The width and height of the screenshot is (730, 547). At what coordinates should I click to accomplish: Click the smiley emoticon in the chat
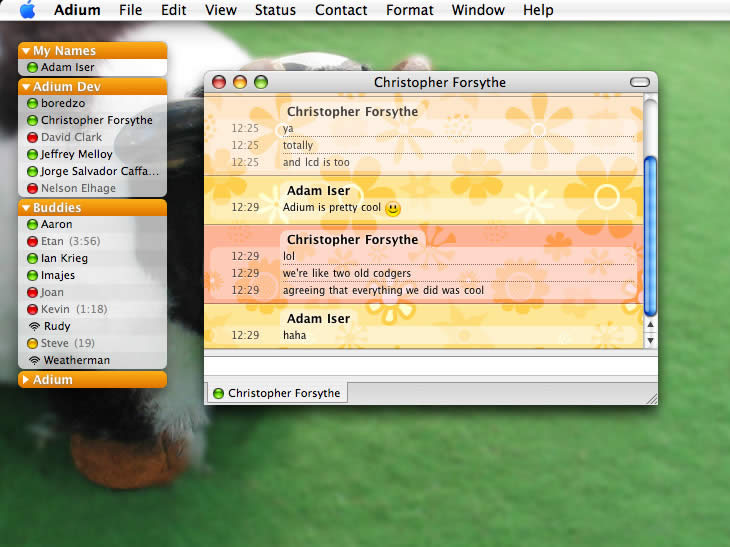pos(393,208)
